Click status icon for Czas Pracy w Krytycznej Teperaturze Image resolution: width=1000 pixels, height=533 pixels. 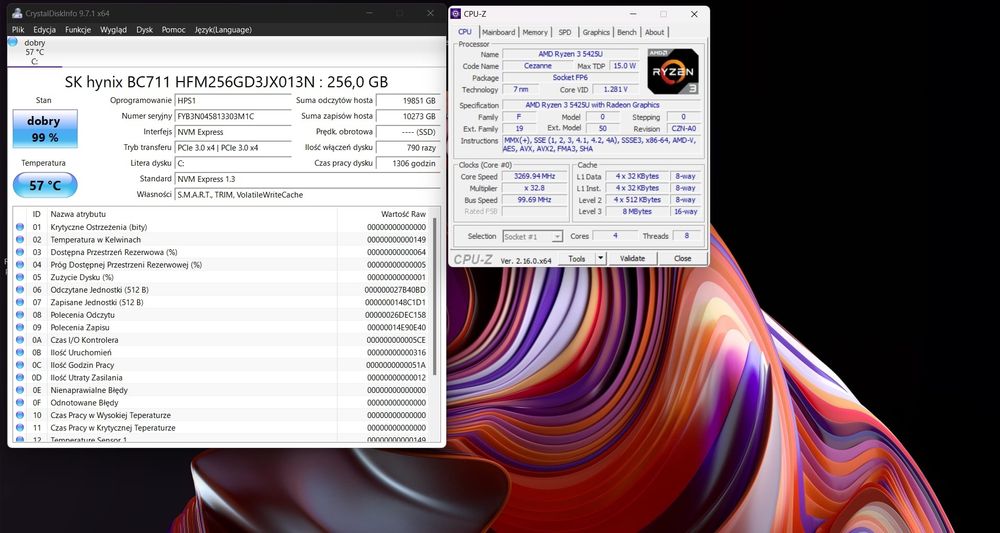[x=20, y=428]
